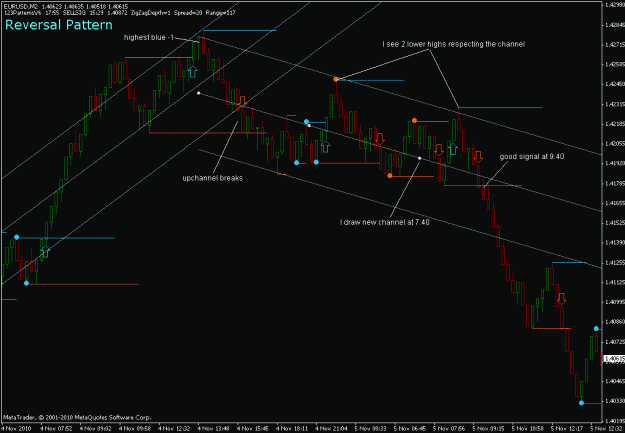Click the "ZigZagDepth=1" indicator text

151,13
